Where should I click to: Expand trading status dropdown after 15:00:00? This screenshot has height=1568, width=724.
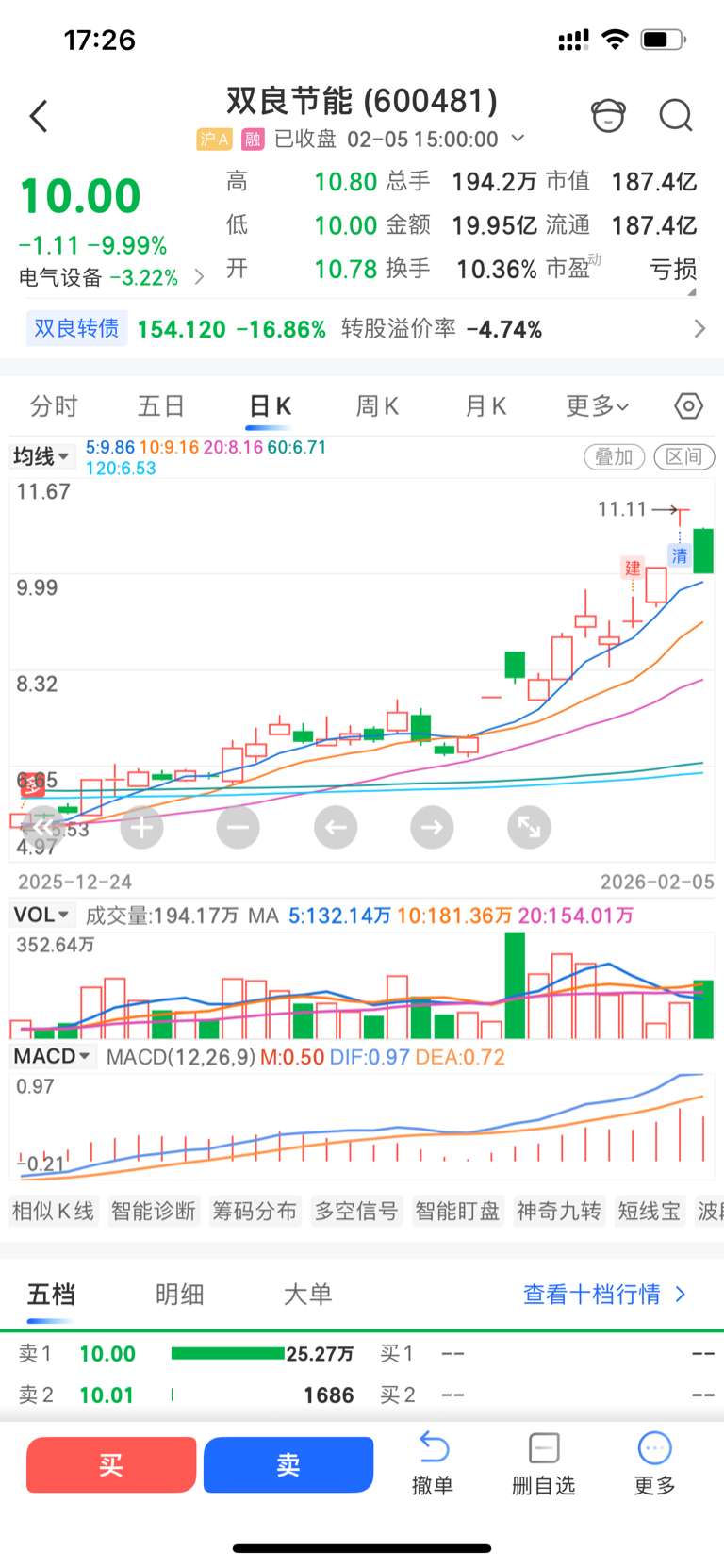pyautogui.click(x=518, y=139)
